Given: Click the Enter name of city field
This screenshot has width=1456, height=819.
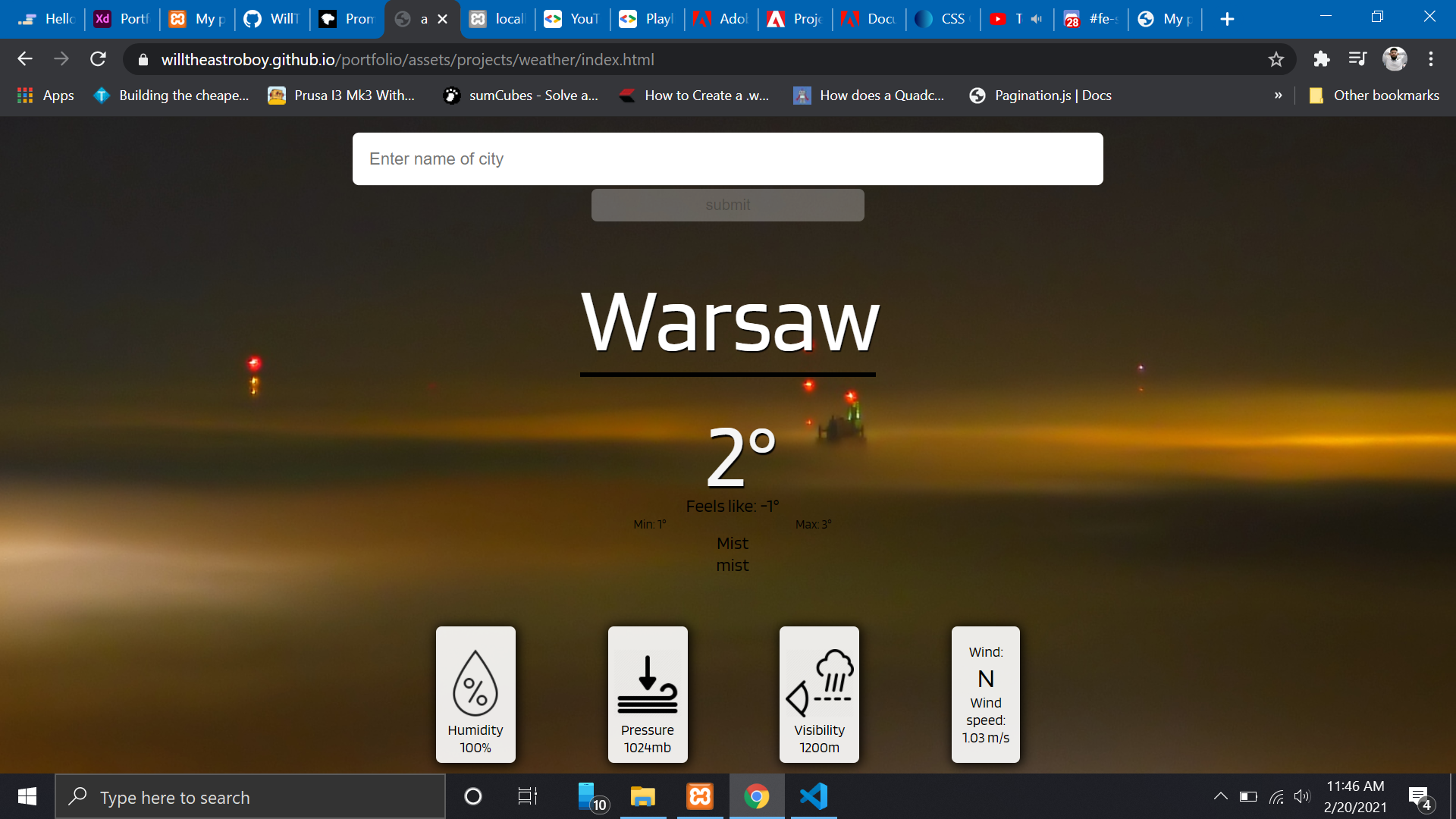Looking at the screenshot, I should coord(727,158).
